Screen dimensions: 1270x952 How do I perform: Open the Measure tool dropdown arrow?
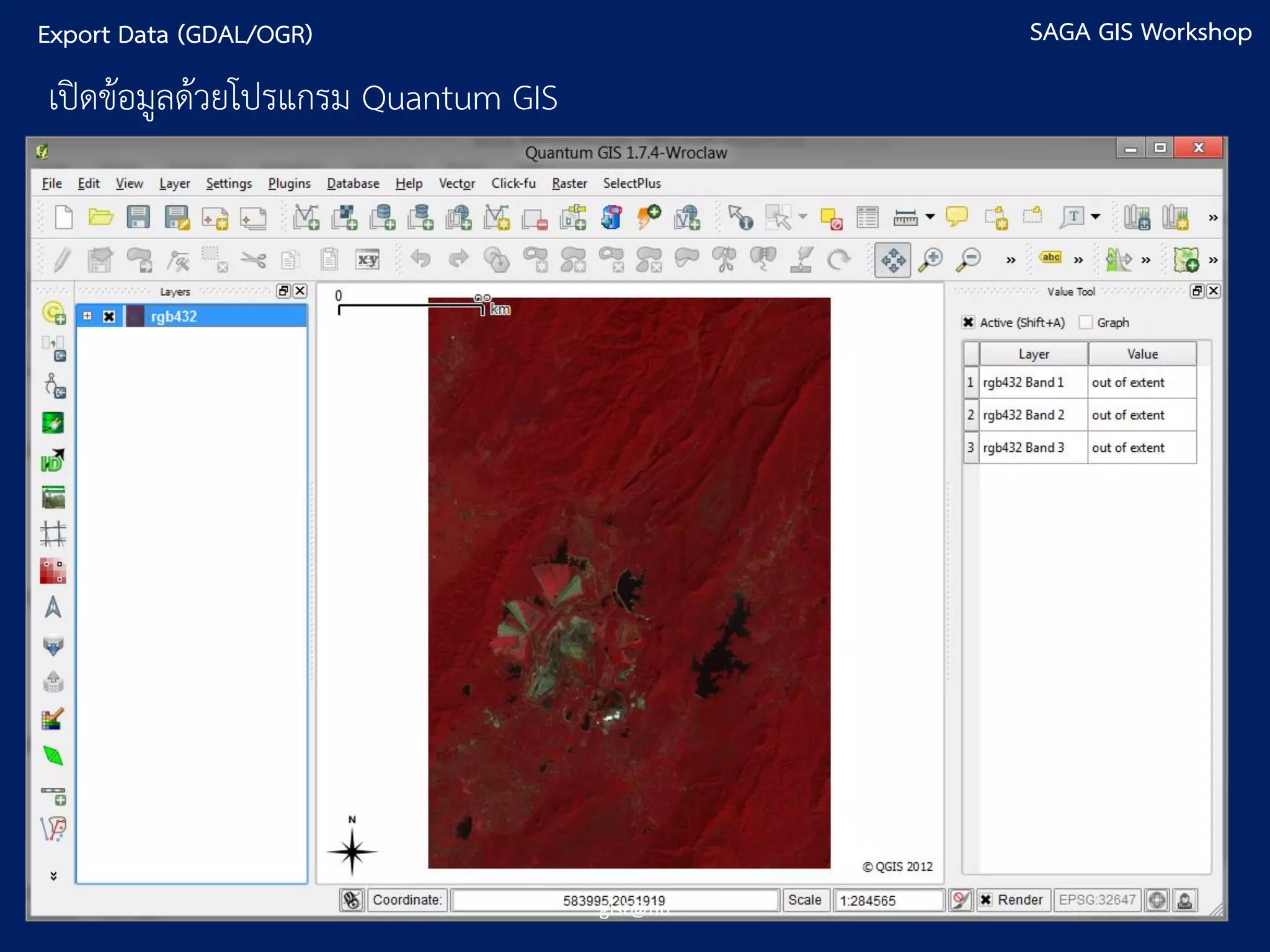coord(930,217)
